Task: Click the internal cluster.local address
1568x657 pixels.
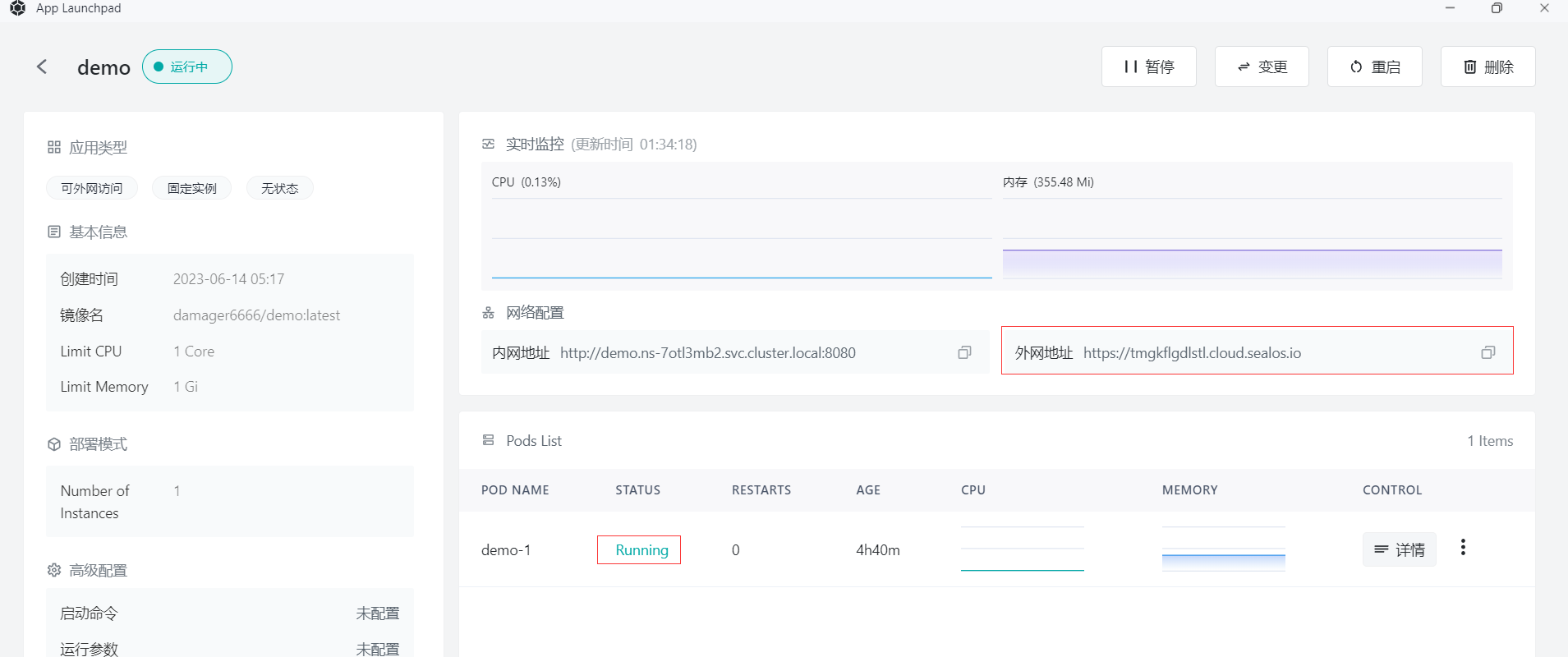Action: (707, 353)
